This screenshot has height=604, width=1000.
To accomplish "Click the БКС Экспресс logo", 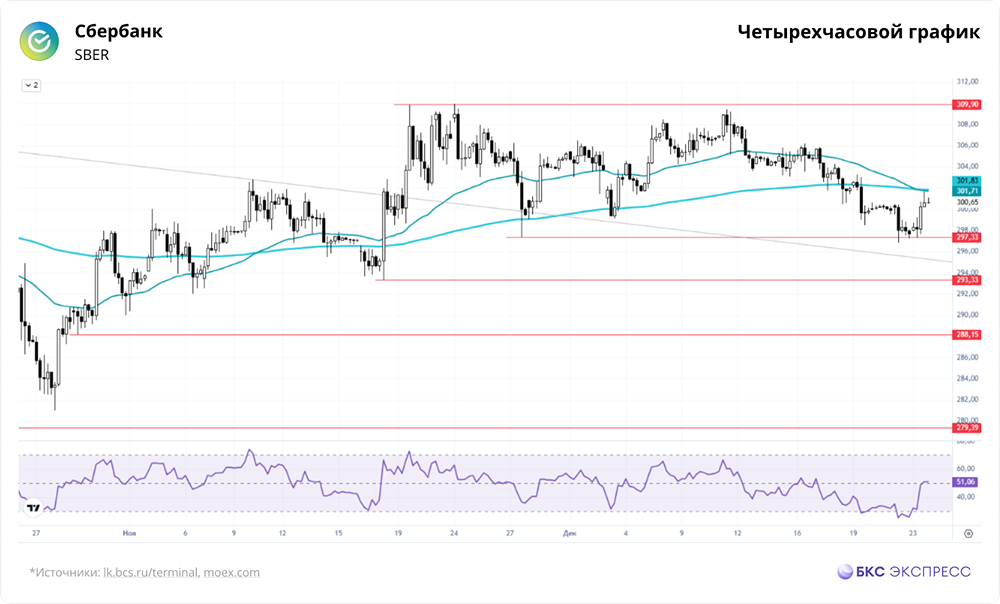I will pos(904,571).
